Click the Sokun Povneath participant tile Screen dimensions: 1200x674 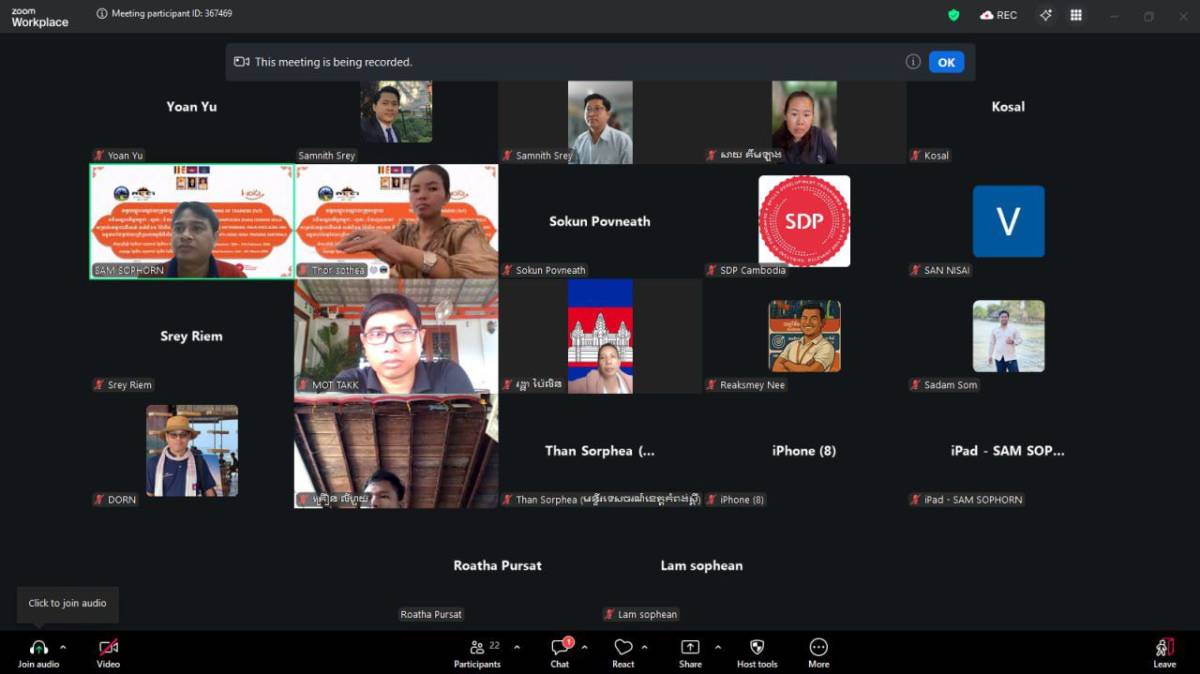(600, 221)
